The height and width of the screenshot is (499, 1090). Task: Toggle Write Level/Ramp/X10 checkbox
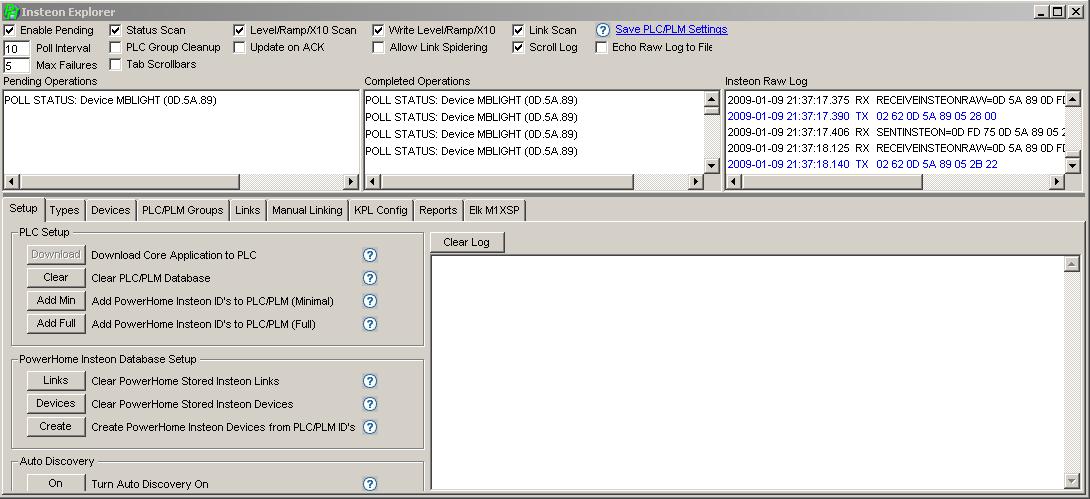click(x=378, y=31)
